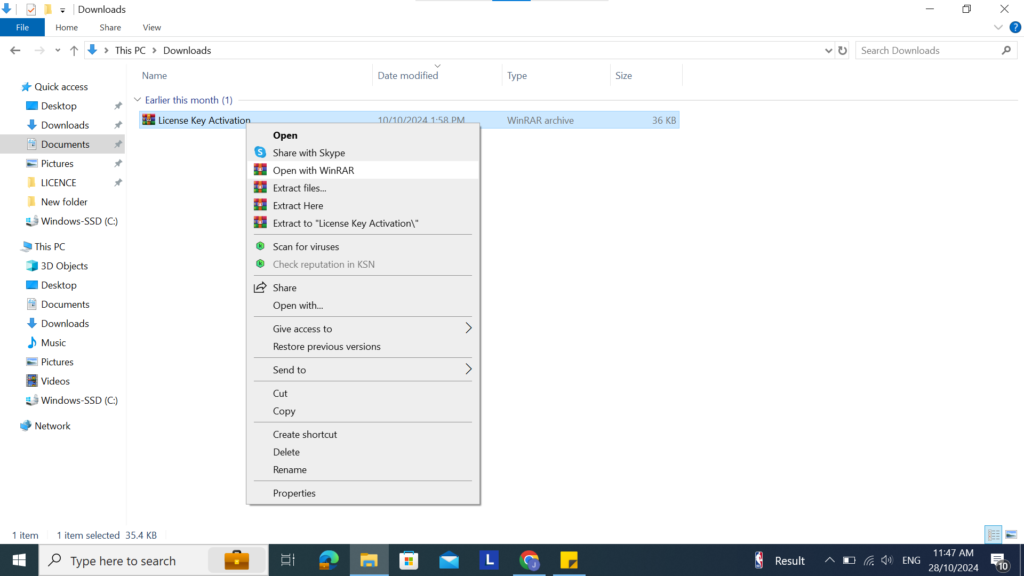
Task: Open Windows-SSD (C:) under This PC
Action: tap(79, 400)
